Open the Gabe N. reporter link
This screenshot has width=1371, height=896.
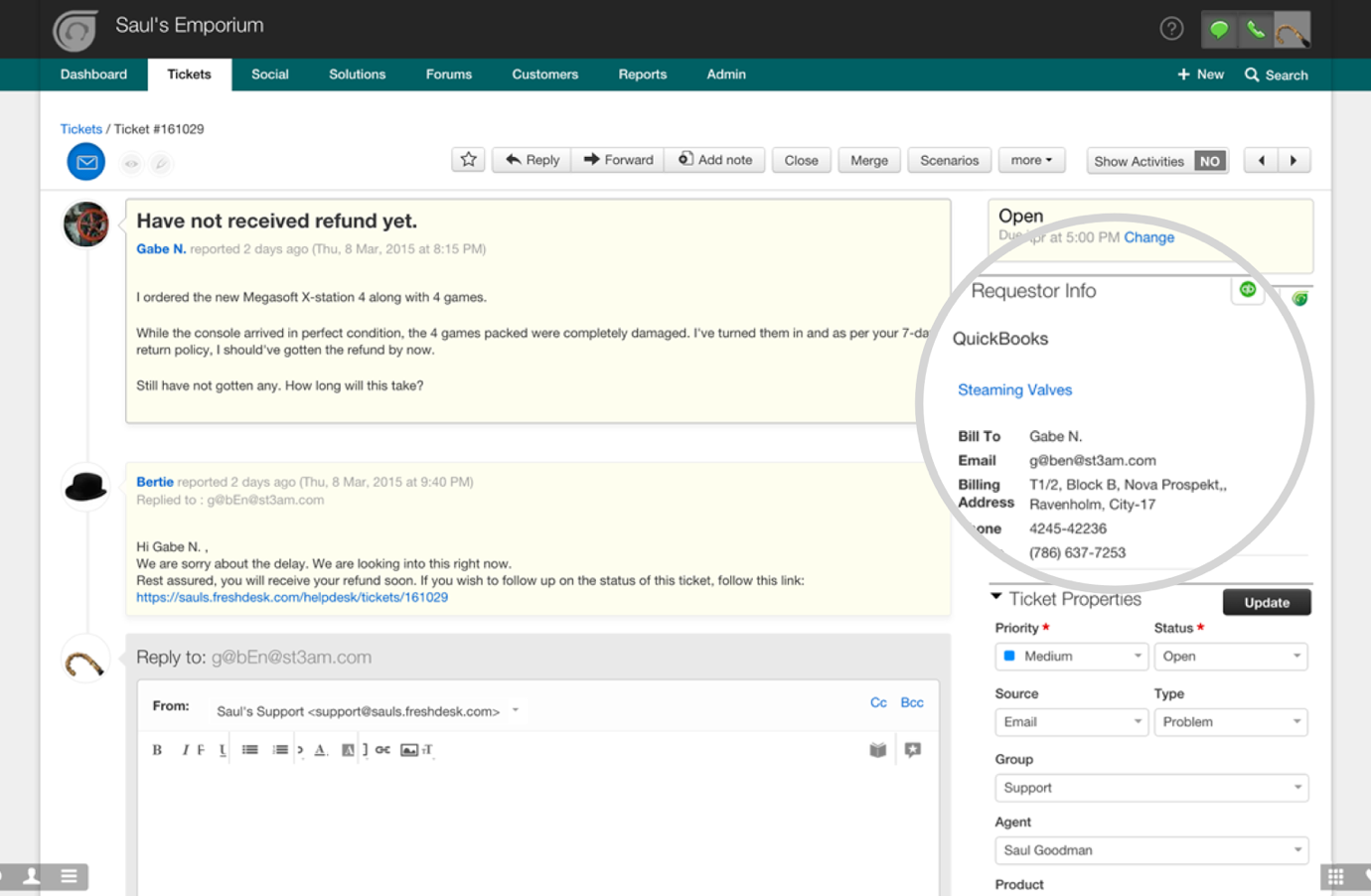tap(161, 248)
